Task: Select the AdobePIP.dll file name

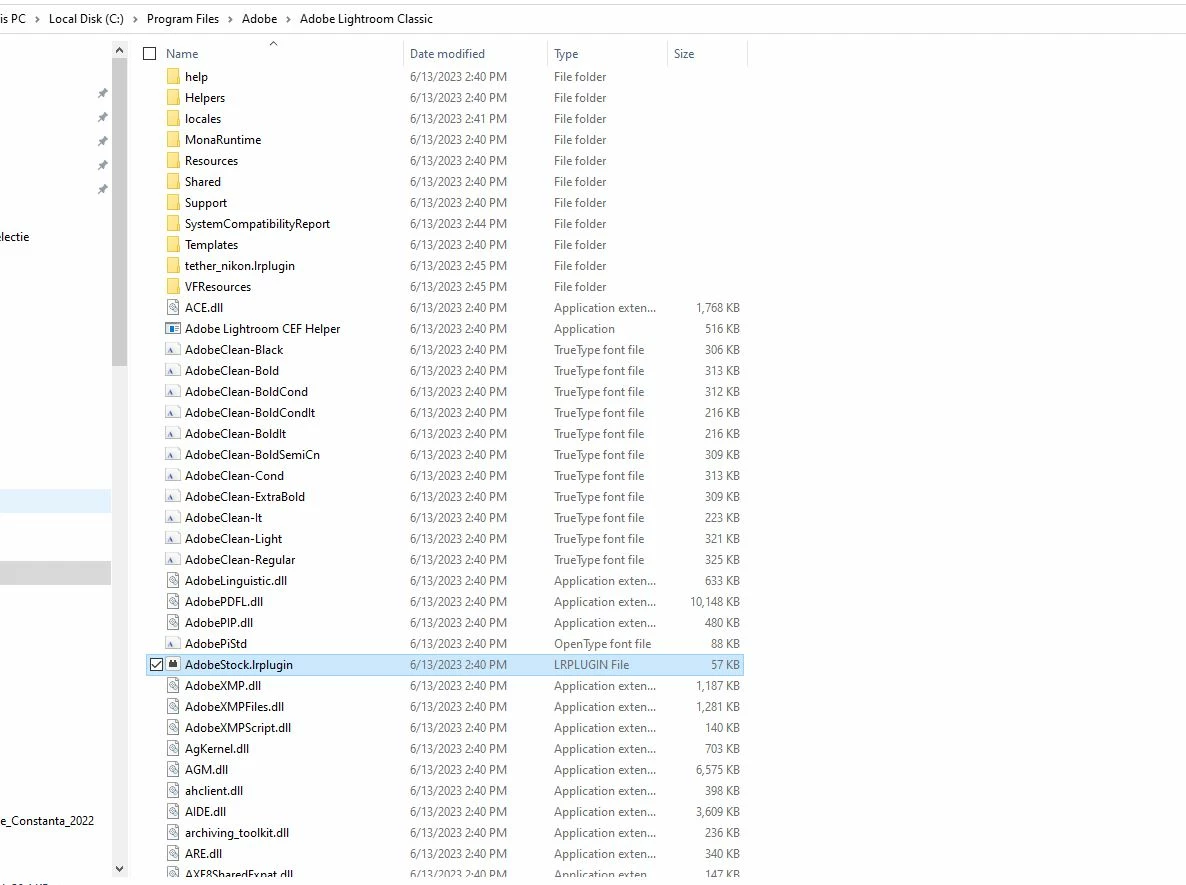Action: [219, 623]
